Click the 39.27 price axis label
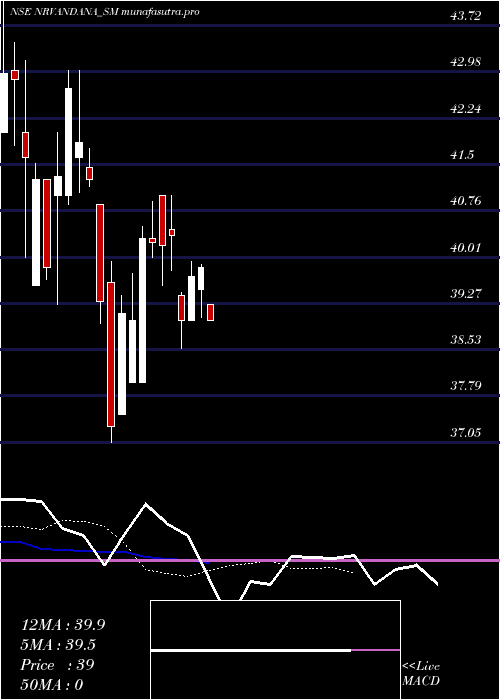 (x=466, y=294)
